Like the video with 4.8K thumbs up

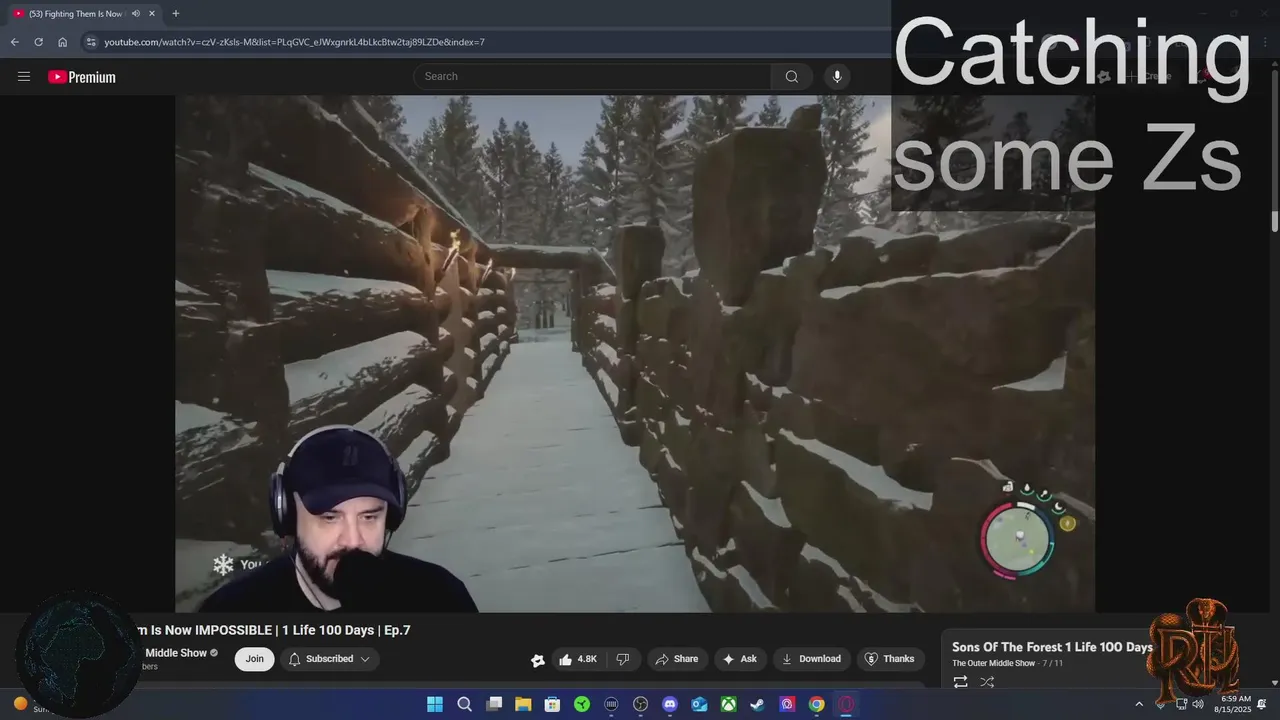pyautogui.click(x=578, y=659)
